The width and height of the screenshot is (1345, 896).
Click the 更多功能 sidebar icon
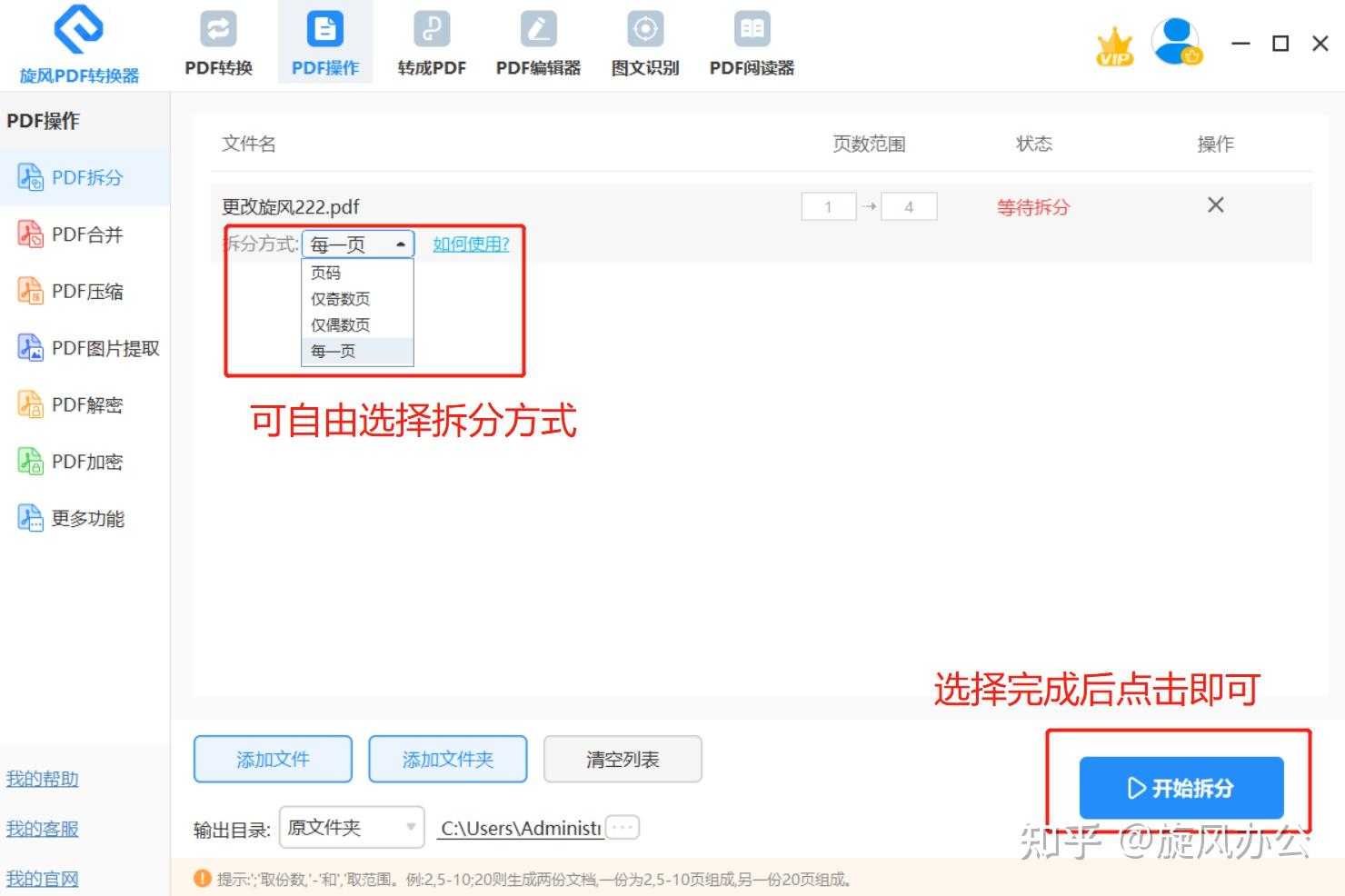pyautogui.click(x=30, y=518)
